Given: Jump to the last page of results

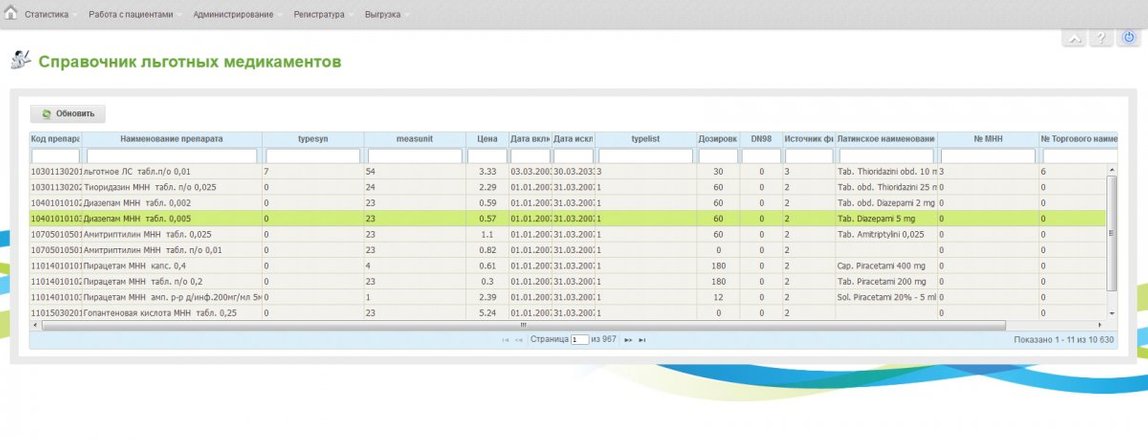Looking at the screenshot, I should click(642, 341).
